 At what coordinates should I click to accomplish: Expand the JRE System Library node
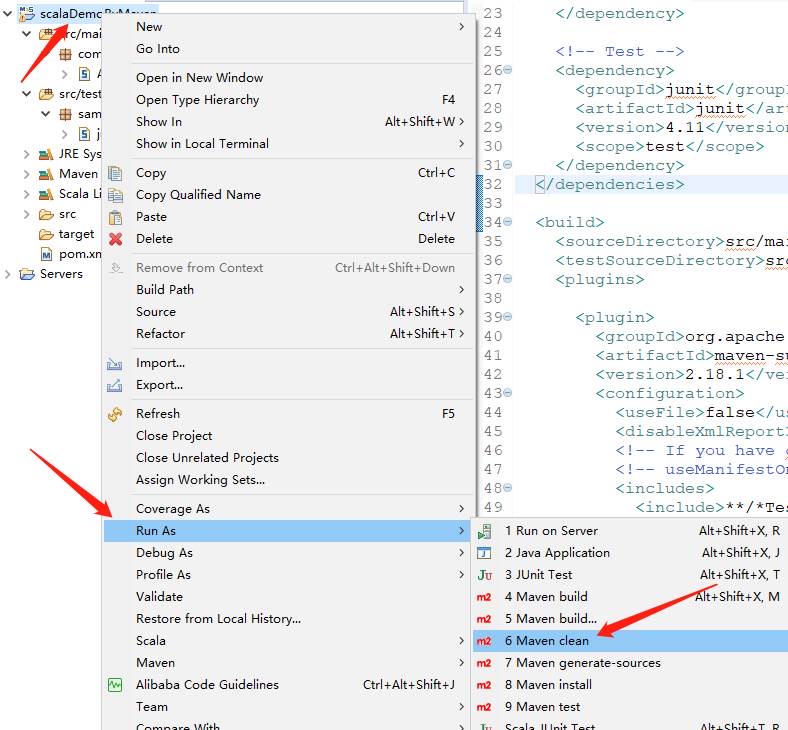(x=26, y=154)
